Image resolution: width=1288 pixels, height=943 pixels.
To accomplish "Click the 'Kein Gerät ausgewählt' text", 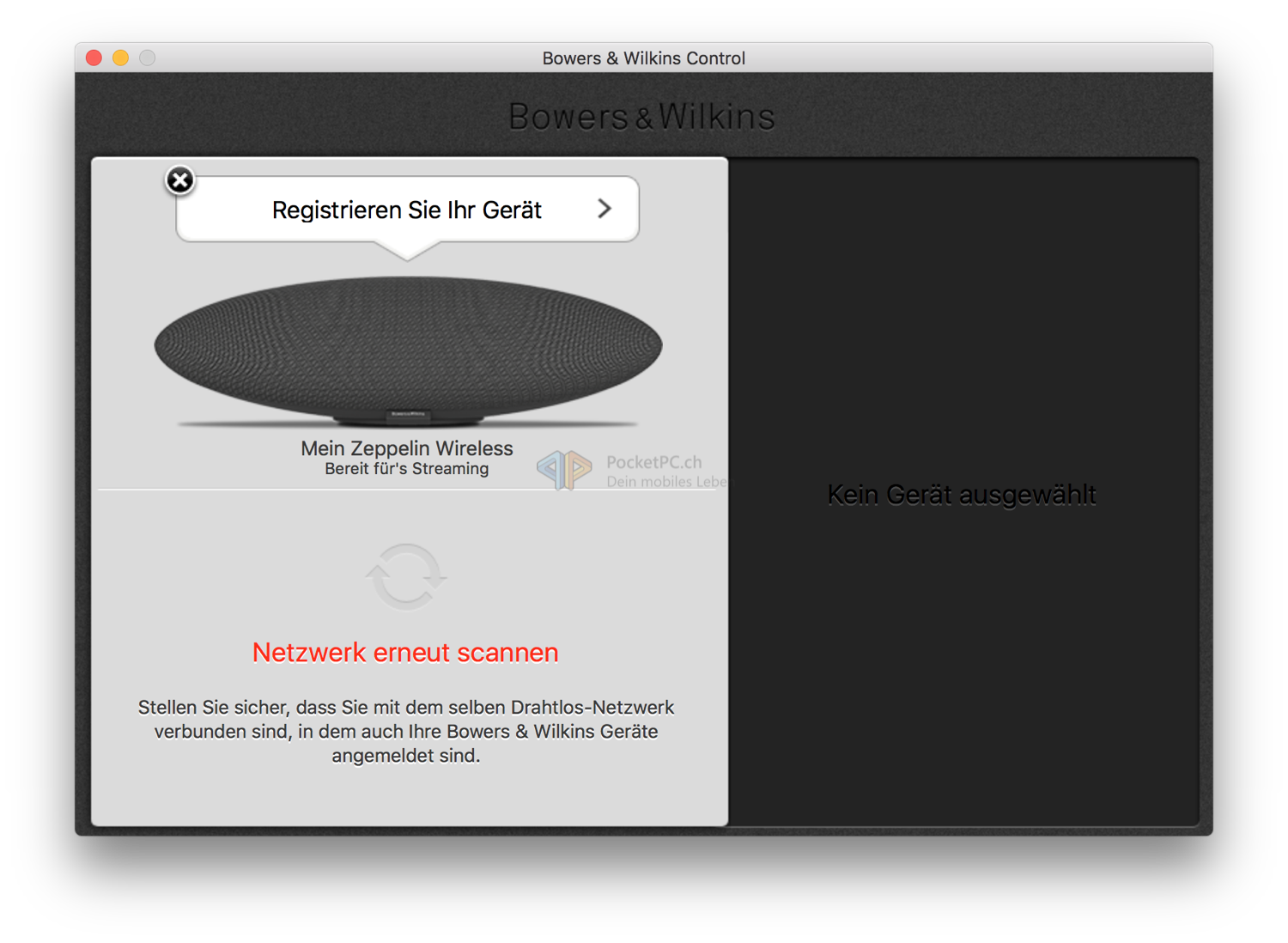I will tap(962, 495).
